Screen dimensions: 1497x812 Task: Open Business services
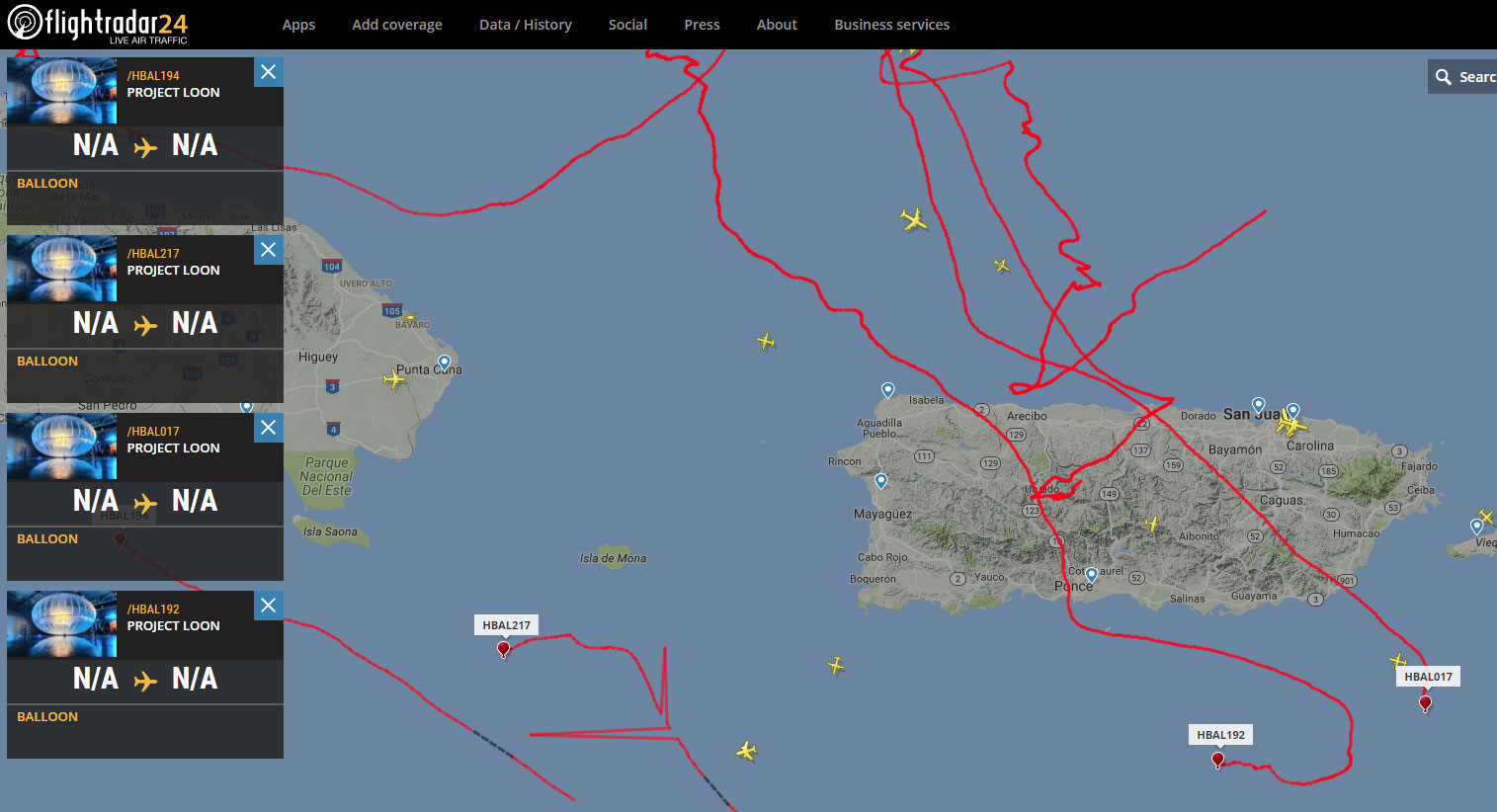(891, 25)
